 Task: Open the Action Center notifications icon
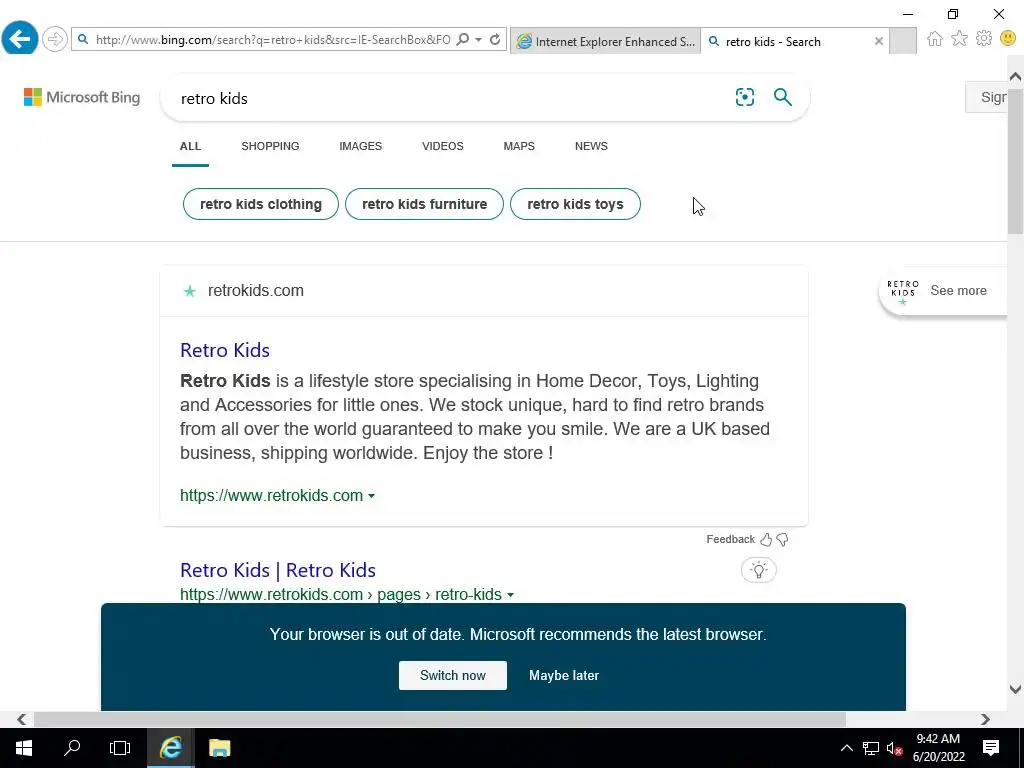pos(991,748)
